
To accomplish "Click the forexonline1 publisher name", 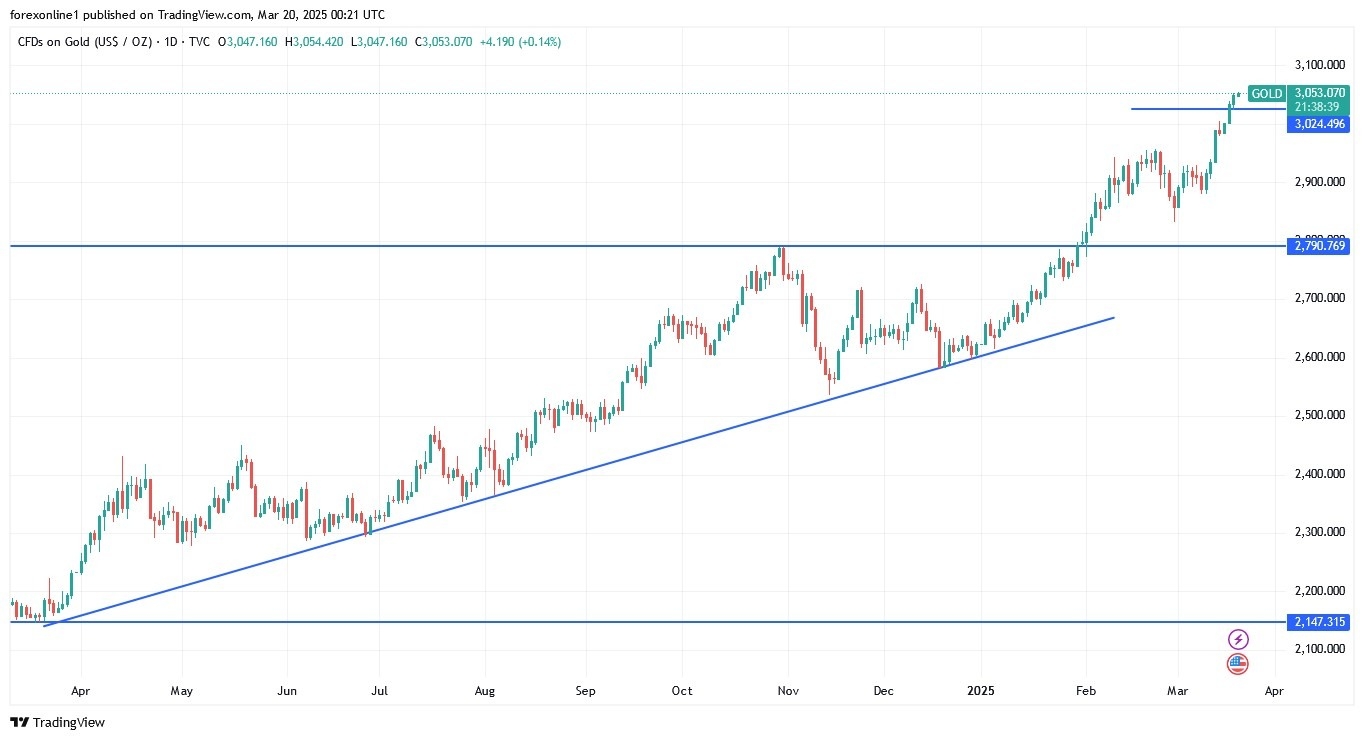I will [49, 15].
